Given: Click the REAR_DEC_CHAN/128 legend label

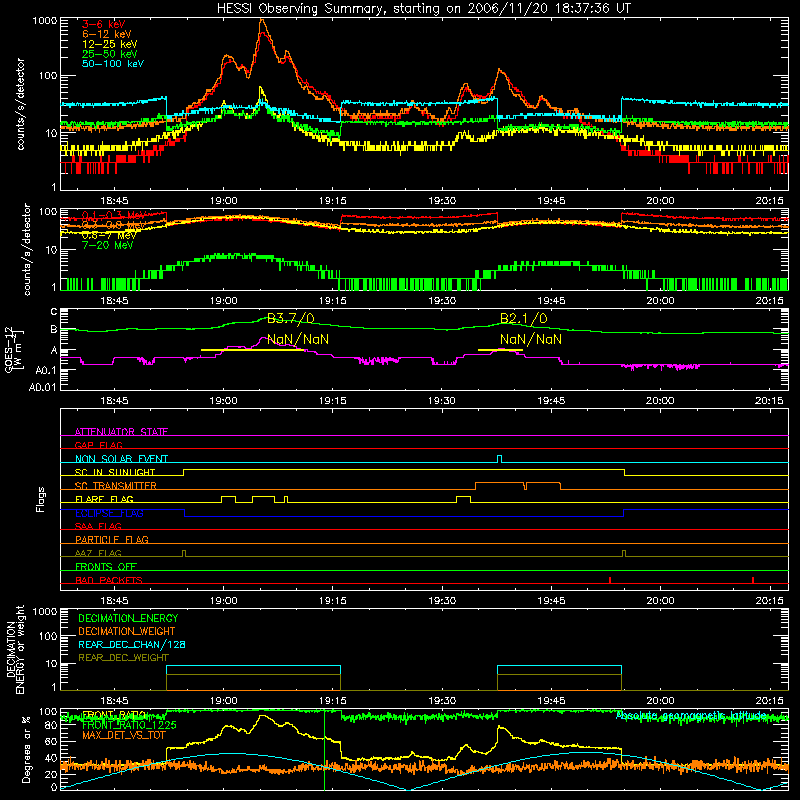Looking at the screenshot, I should (132, 644).
